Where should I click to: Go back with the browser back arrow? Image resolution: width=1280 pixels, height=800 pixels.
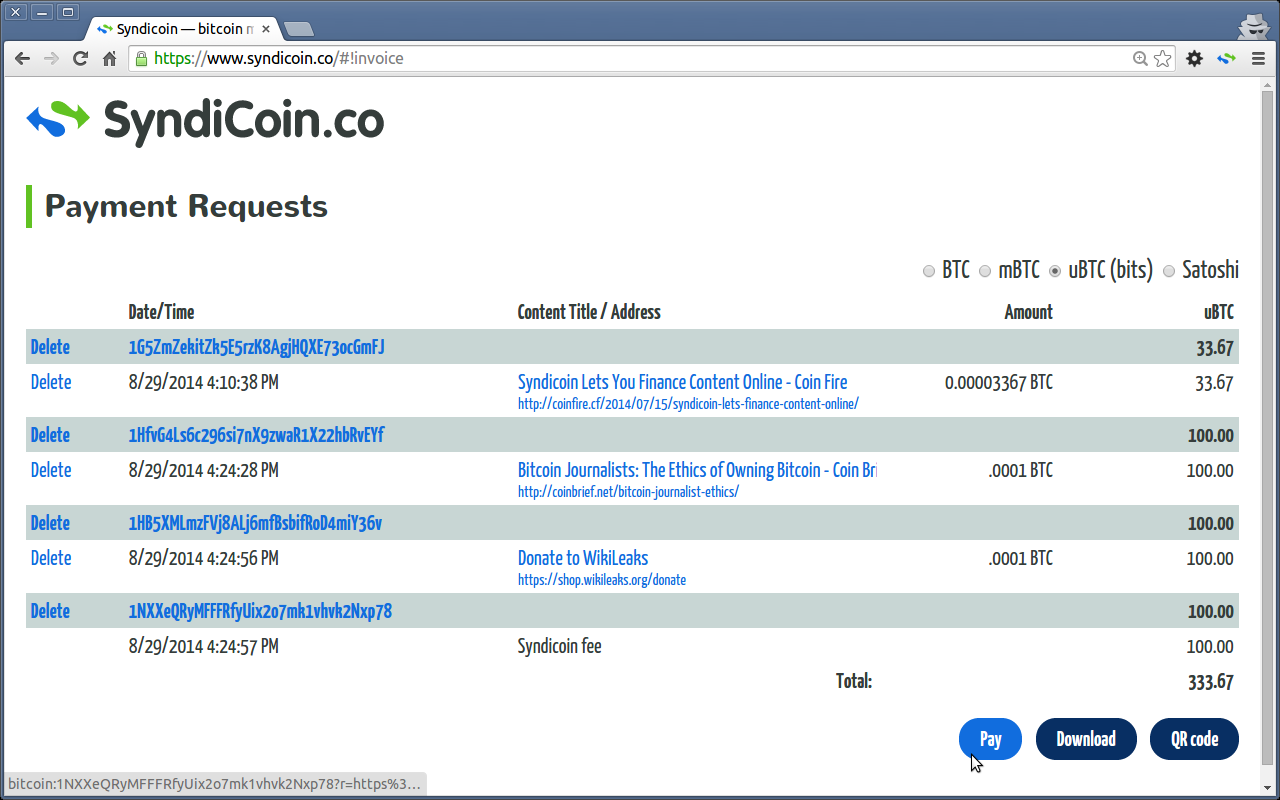(x=22, y=59)
